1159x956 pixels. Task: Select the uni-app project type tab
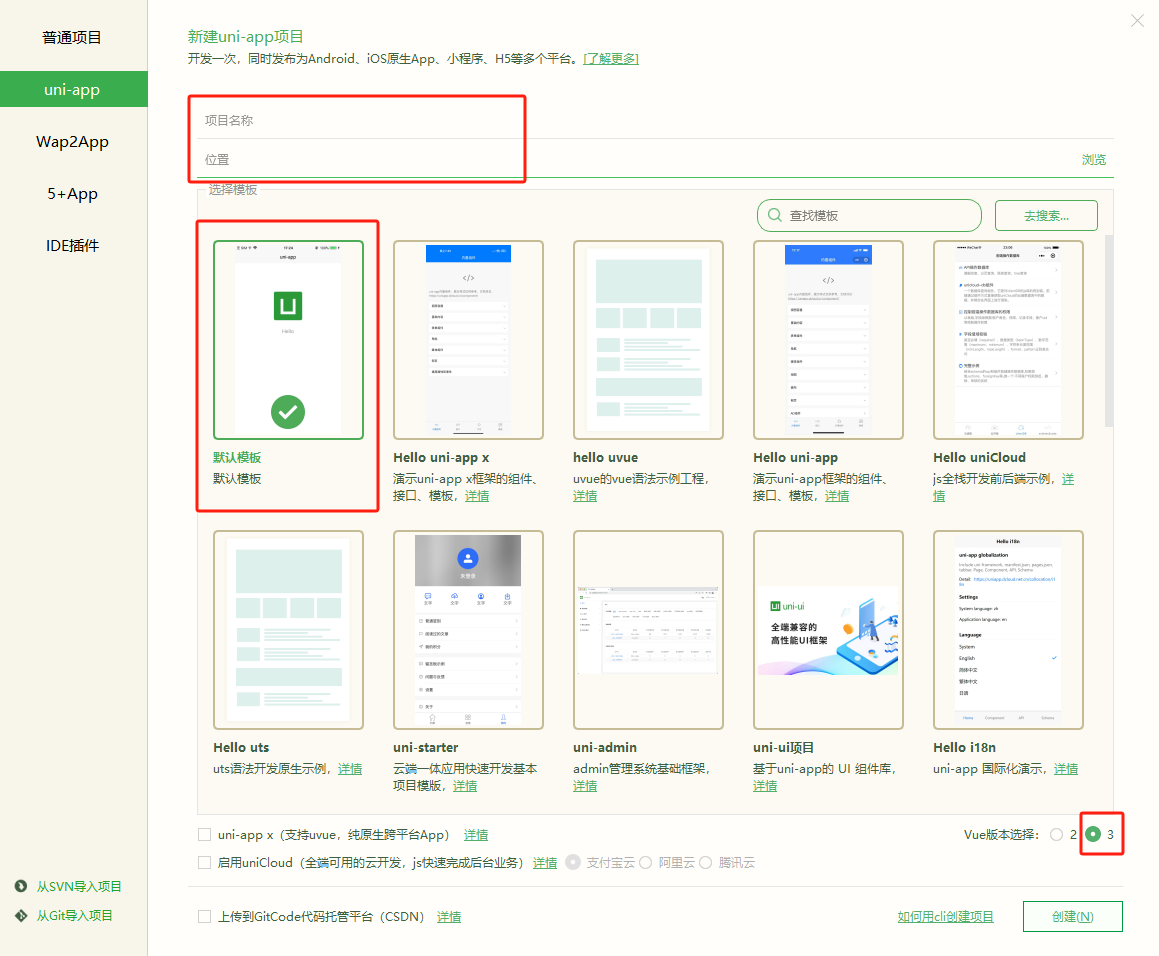72,89
